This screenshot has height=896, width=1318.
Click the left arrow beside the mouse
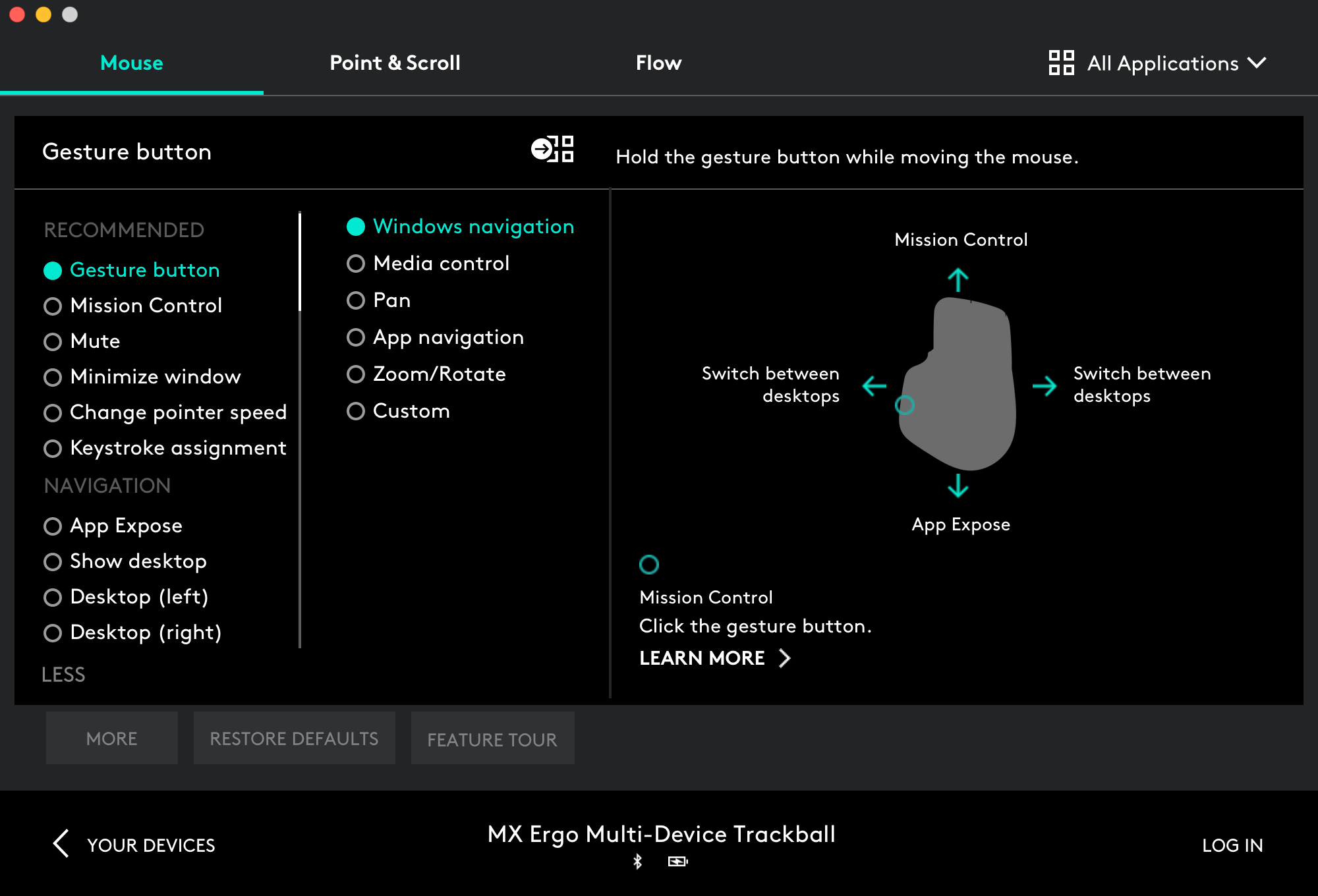point(874,385)
